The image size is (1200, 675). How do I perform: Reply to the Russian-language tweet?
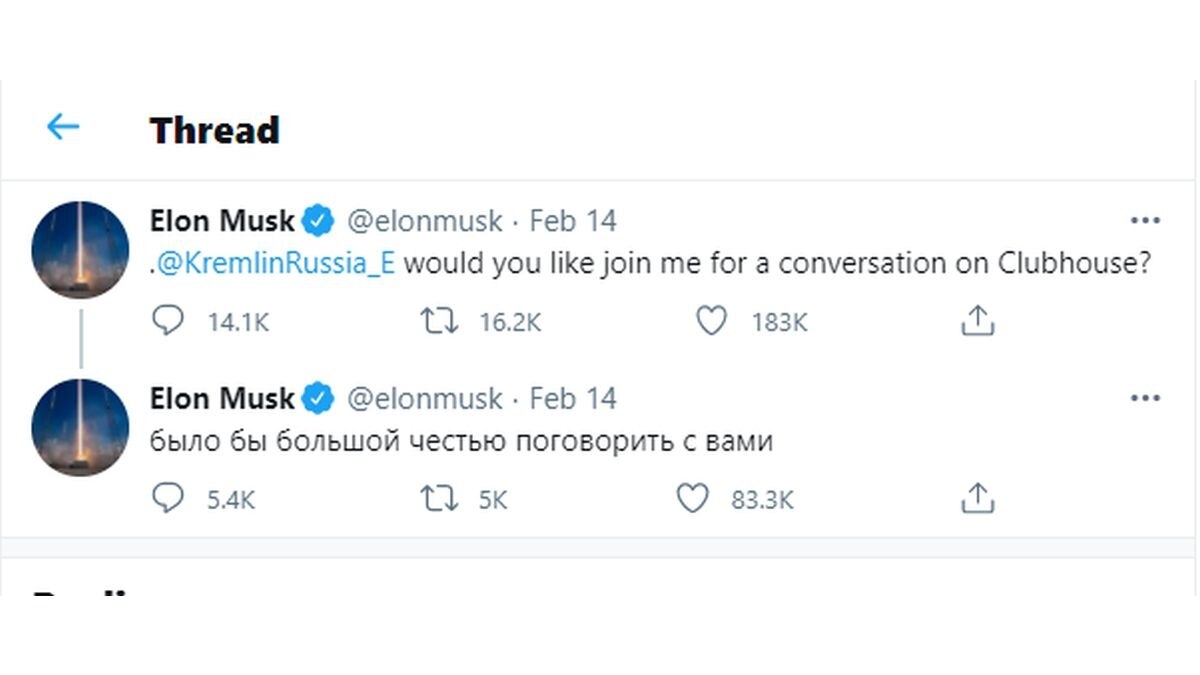168,498
